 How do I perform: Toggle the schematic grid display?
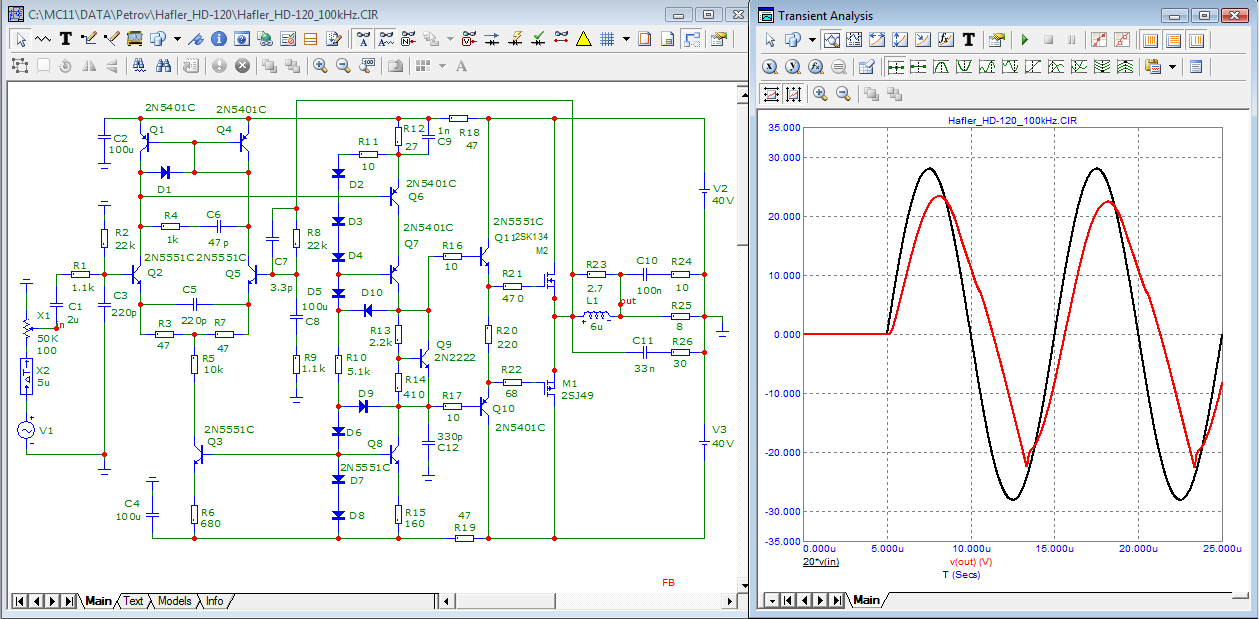click(x=606, y=39)
